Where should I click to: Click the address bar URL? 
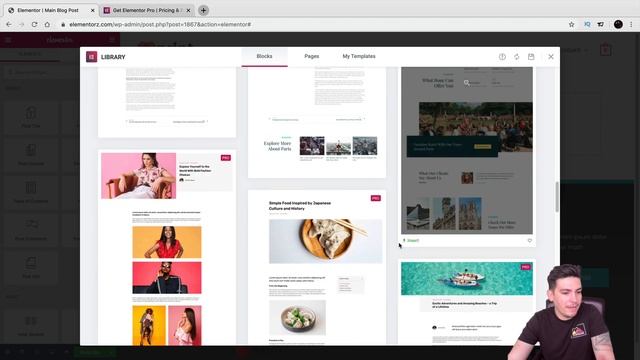pos(160,24)
